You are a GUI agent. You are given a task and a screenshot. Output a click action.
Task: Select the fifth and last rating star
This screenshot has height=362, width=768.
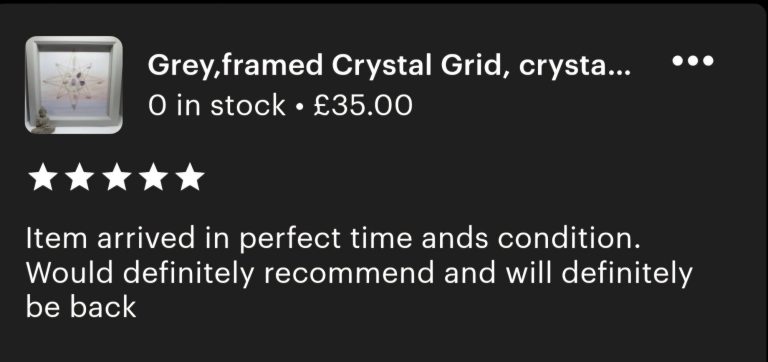point(190,177)
